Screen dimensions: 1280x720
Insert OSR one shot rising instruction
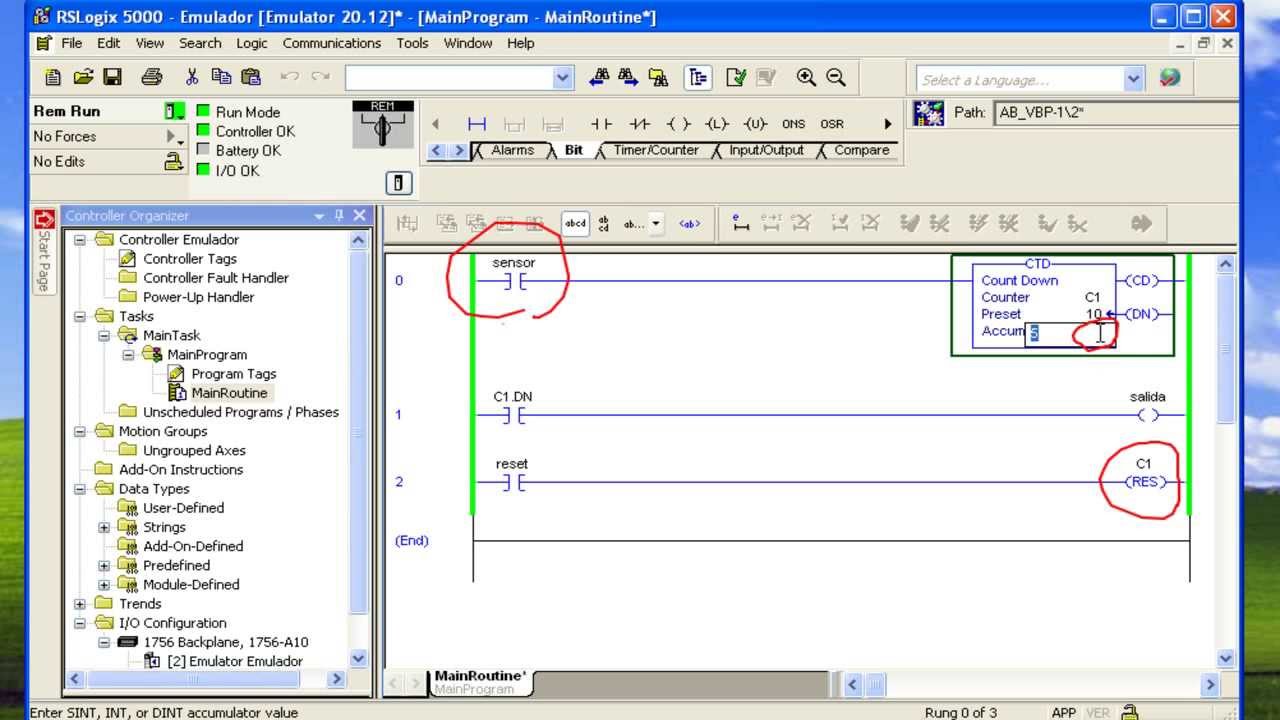pyautogui.click(x=832, y=124)
